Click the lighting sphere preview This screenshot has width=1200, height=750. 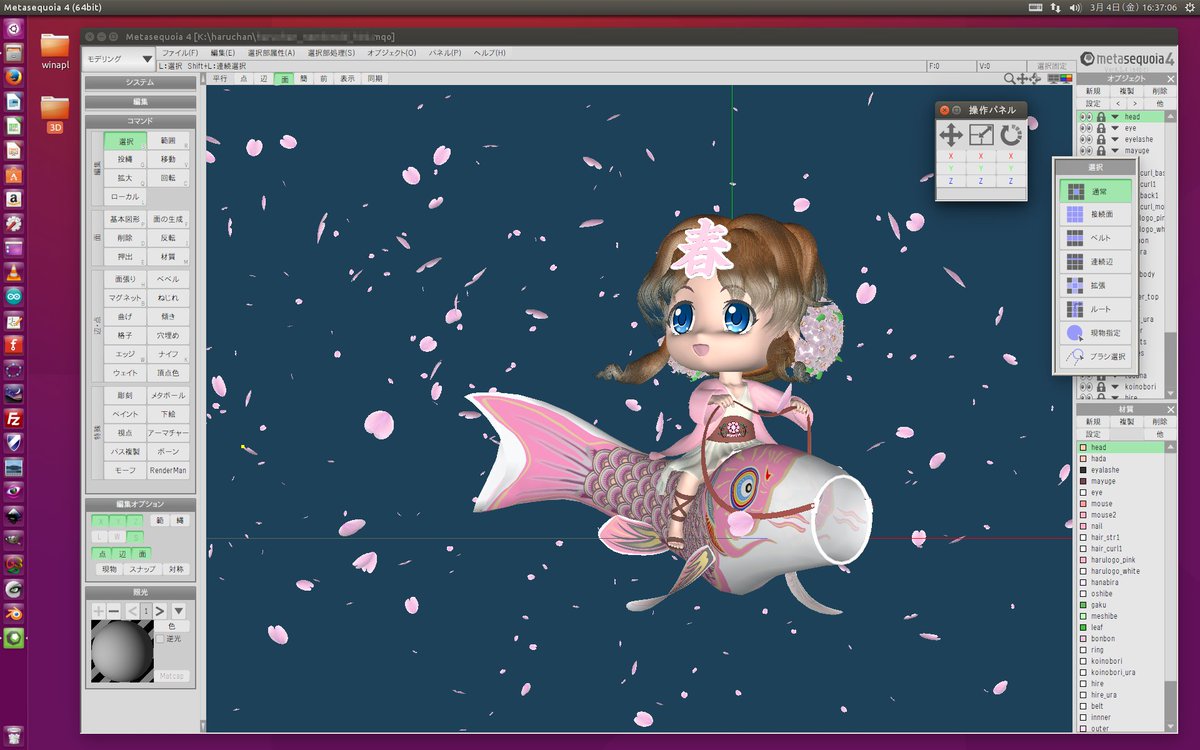[122, 651]
